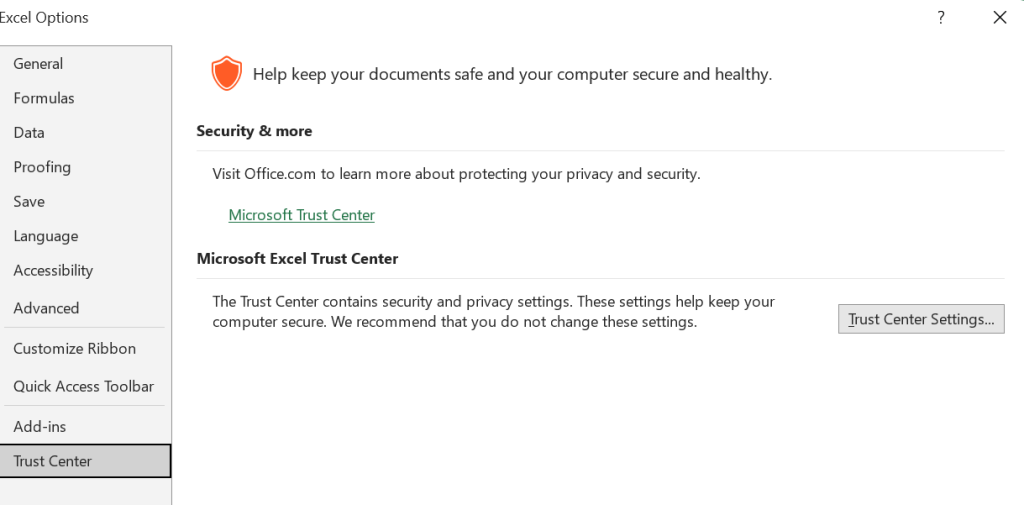Open Proofing settings category
This screenshot has height=505, width=1024.
coord(42,167)
